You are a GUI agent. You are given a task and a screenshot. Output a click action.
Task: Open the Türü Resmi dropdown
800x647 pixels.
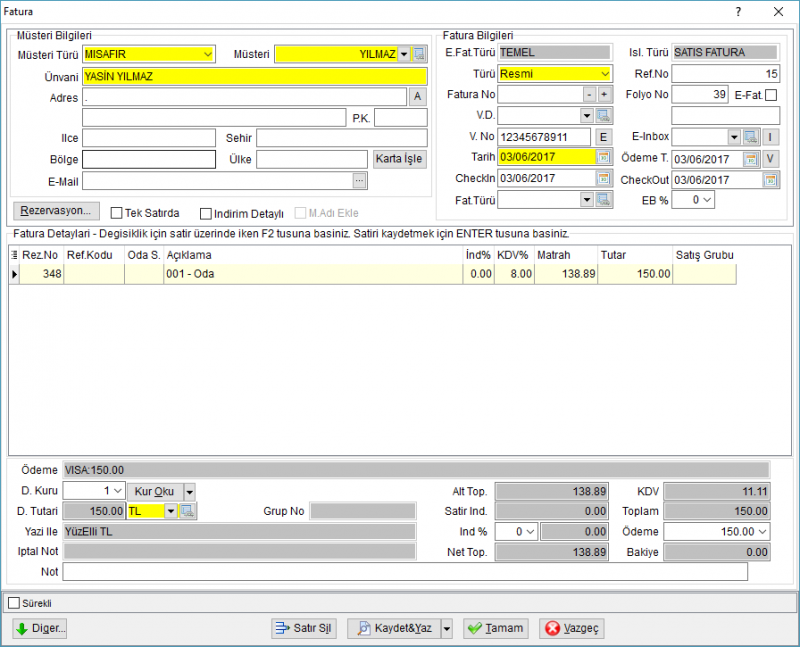pyautogui.click(x=605, y=74)
